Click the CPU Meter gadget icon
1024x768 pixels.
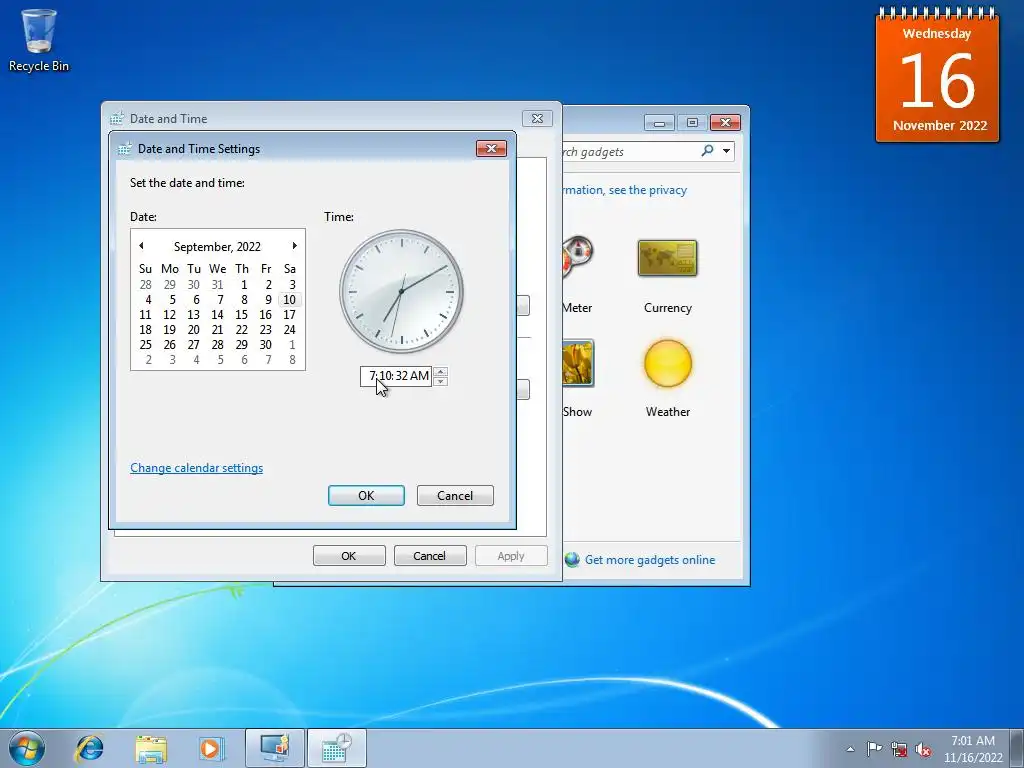point(578,257)
